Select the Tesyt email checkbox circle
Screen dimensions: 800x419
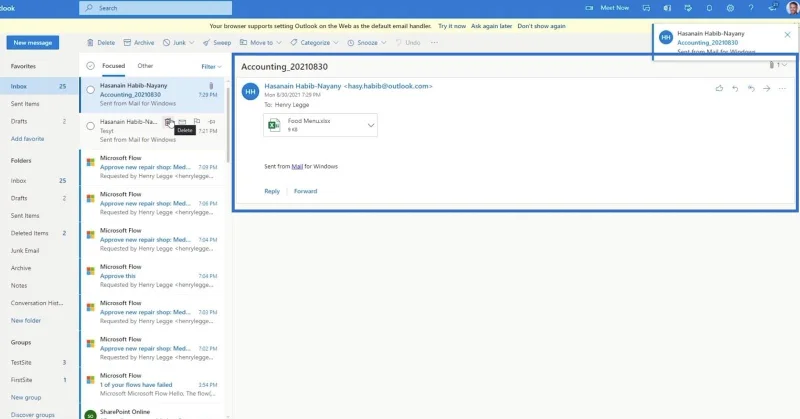pyautogui.click(x=90, y=126)
